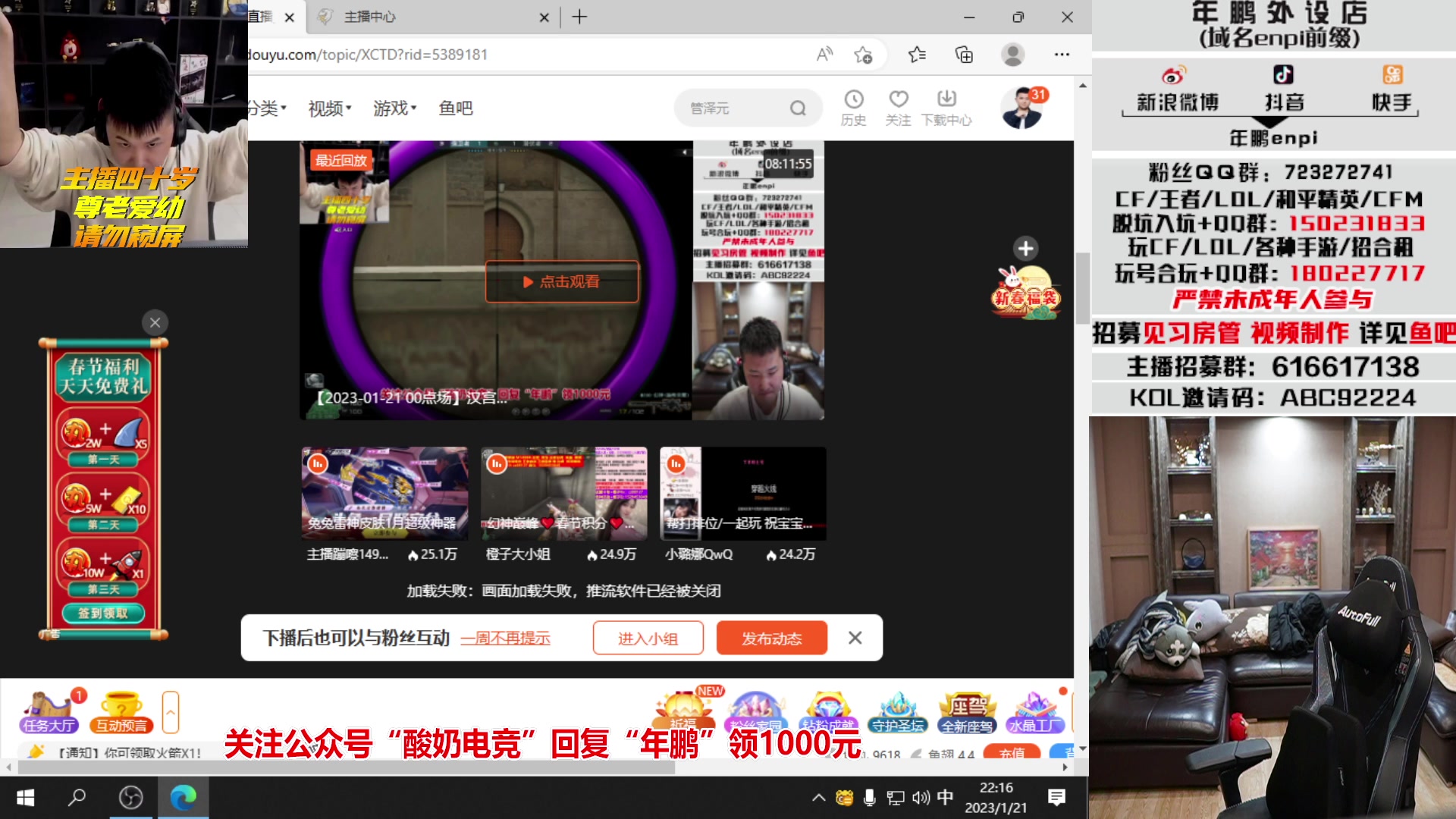This screenshot has height=819, width=1456.
Task: Click the 一周不再提示 link
Action: (505, 639)
